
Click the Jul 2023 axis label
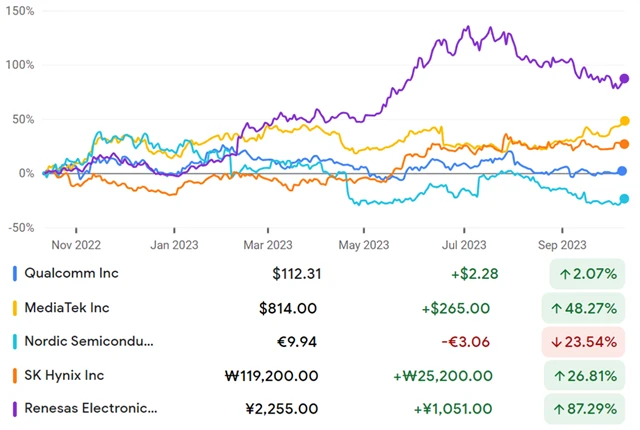[464, 243]
